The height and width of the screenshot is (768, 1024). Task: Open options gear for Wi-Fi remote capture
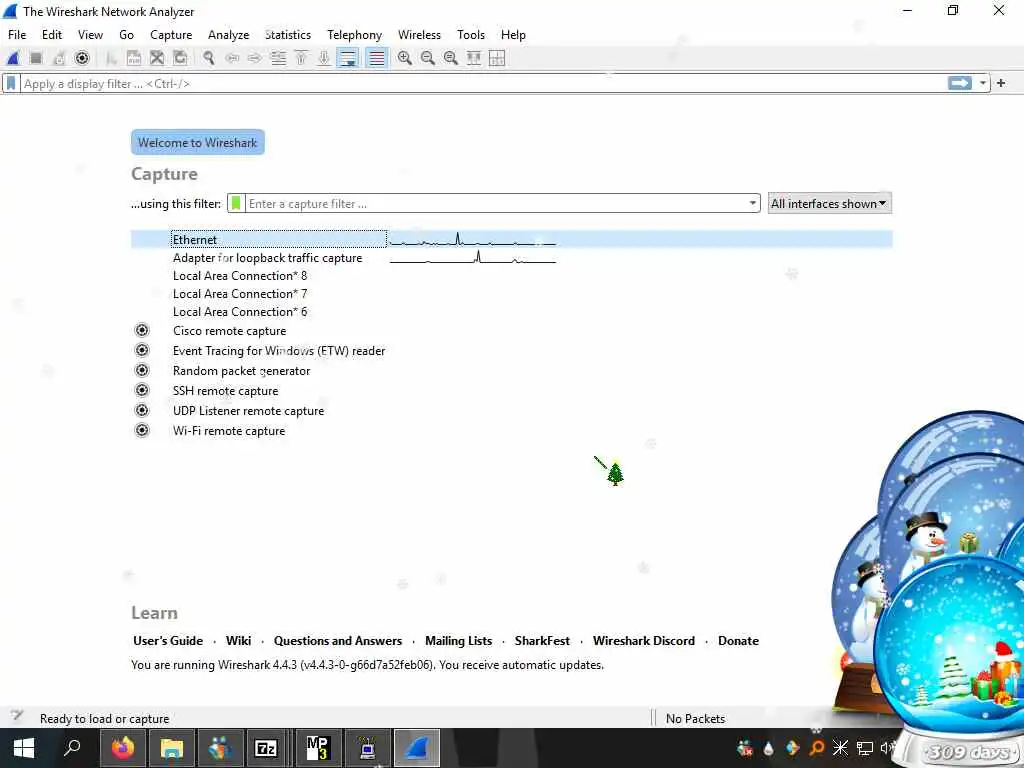[x=142, y=430]
